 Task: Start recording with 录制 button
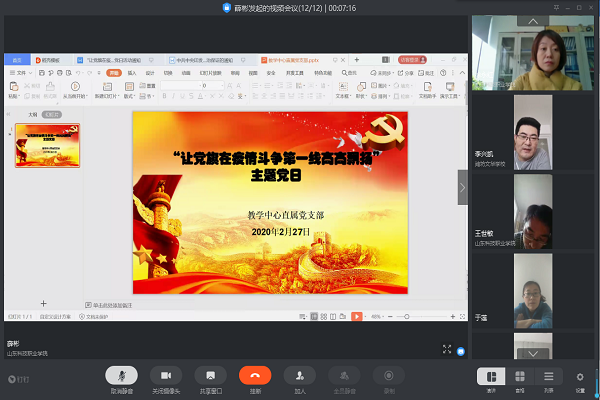(x=389, y=376)
